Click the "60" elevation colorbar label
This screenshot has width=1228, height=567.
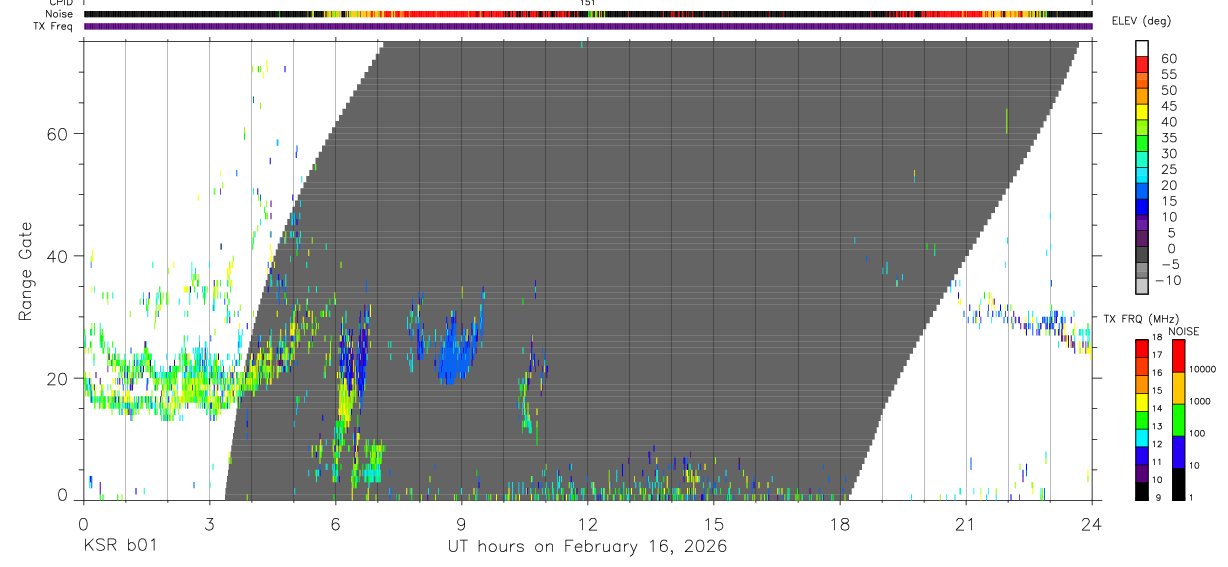(1167, 58)
